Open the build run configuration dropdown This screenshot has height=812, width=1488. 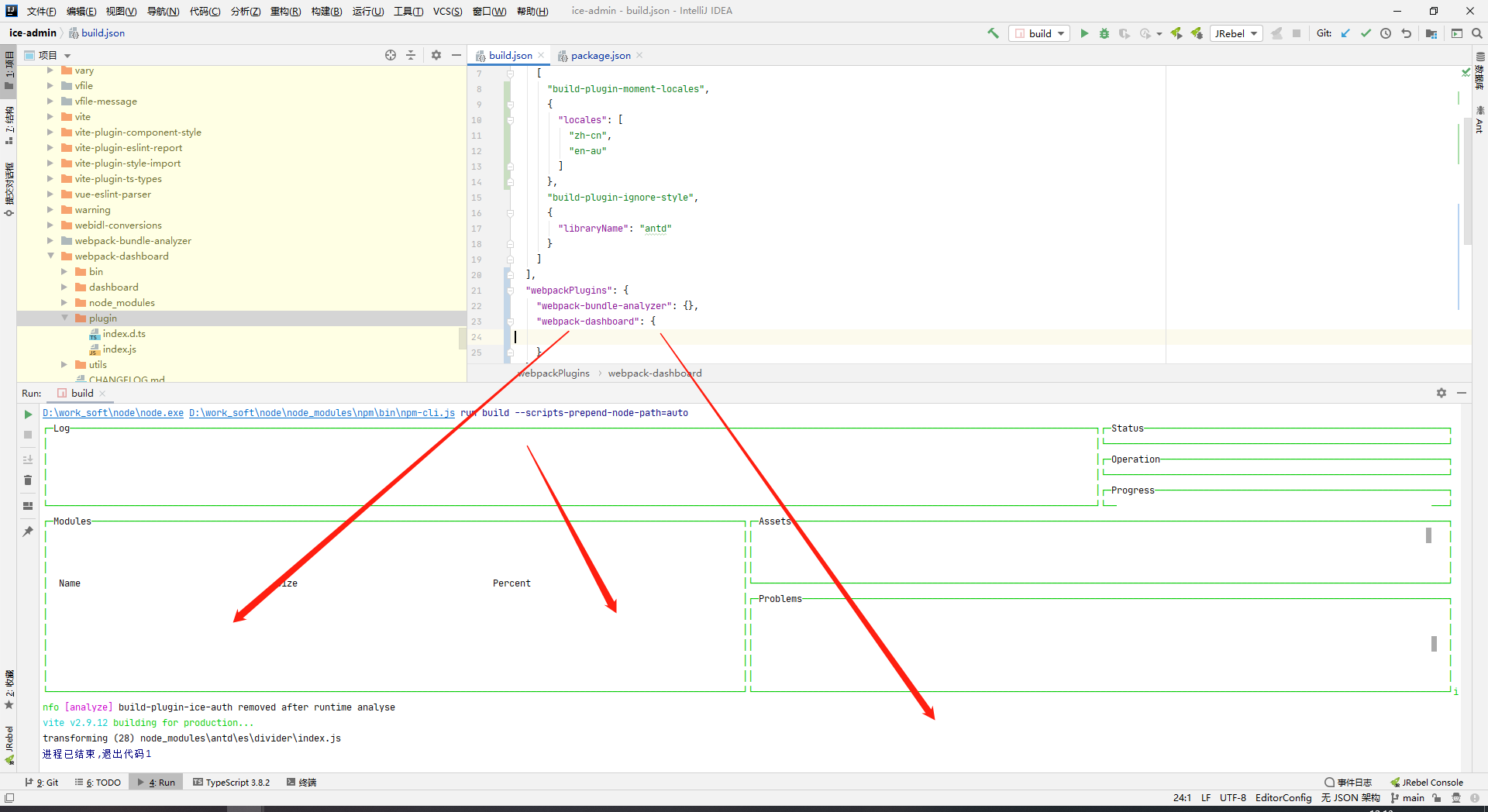1039,33
